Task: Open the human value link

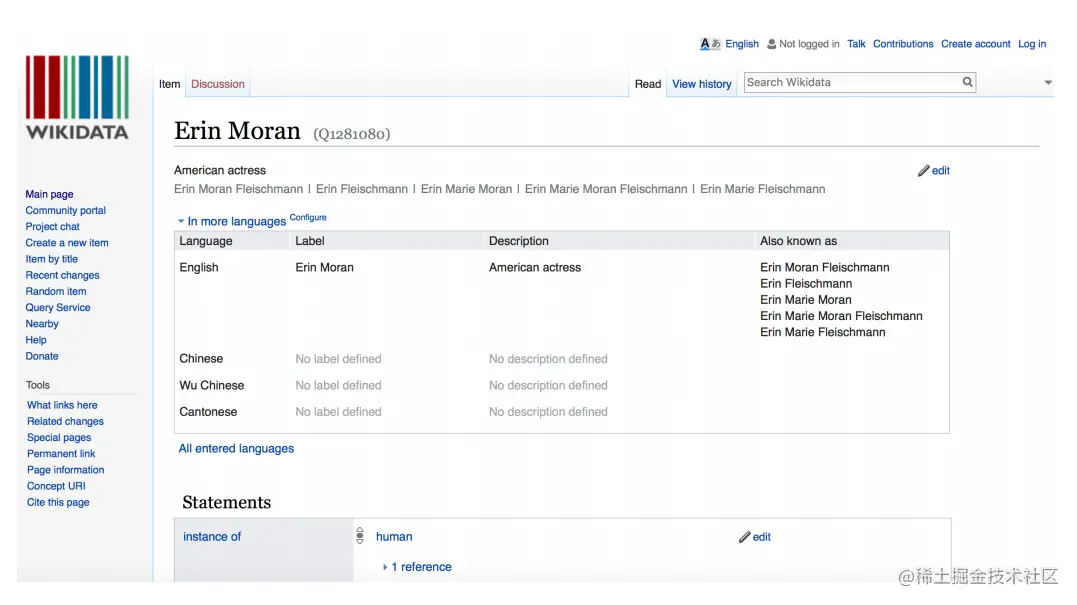Action: pos(394,537)
